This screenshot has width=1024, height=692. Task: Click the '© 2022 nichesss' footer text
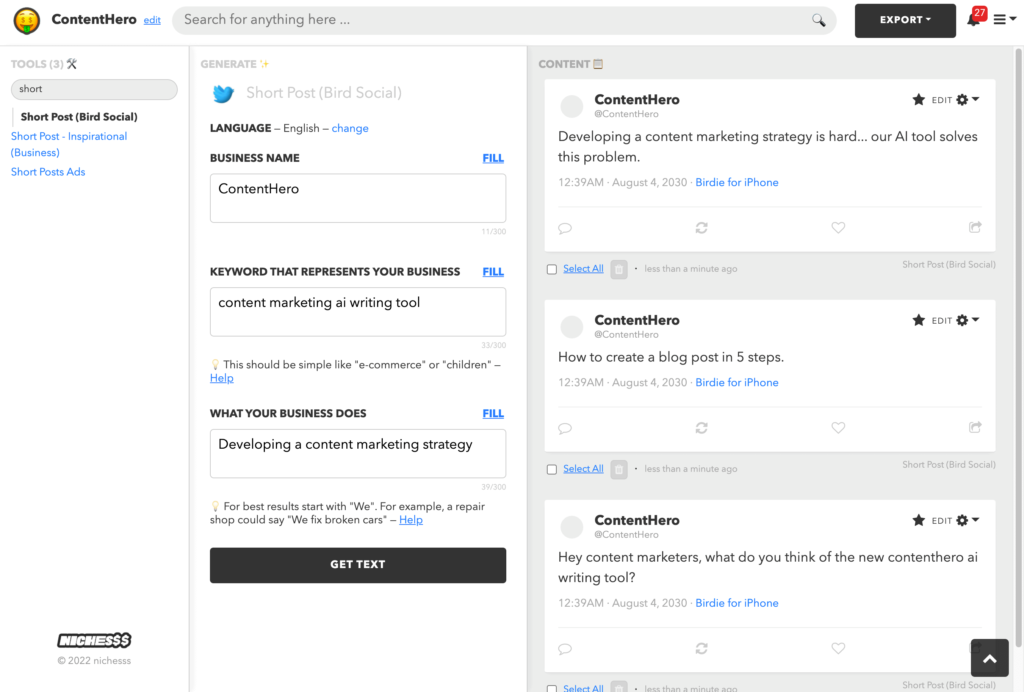pyautogui.click(x=94, y=661)
